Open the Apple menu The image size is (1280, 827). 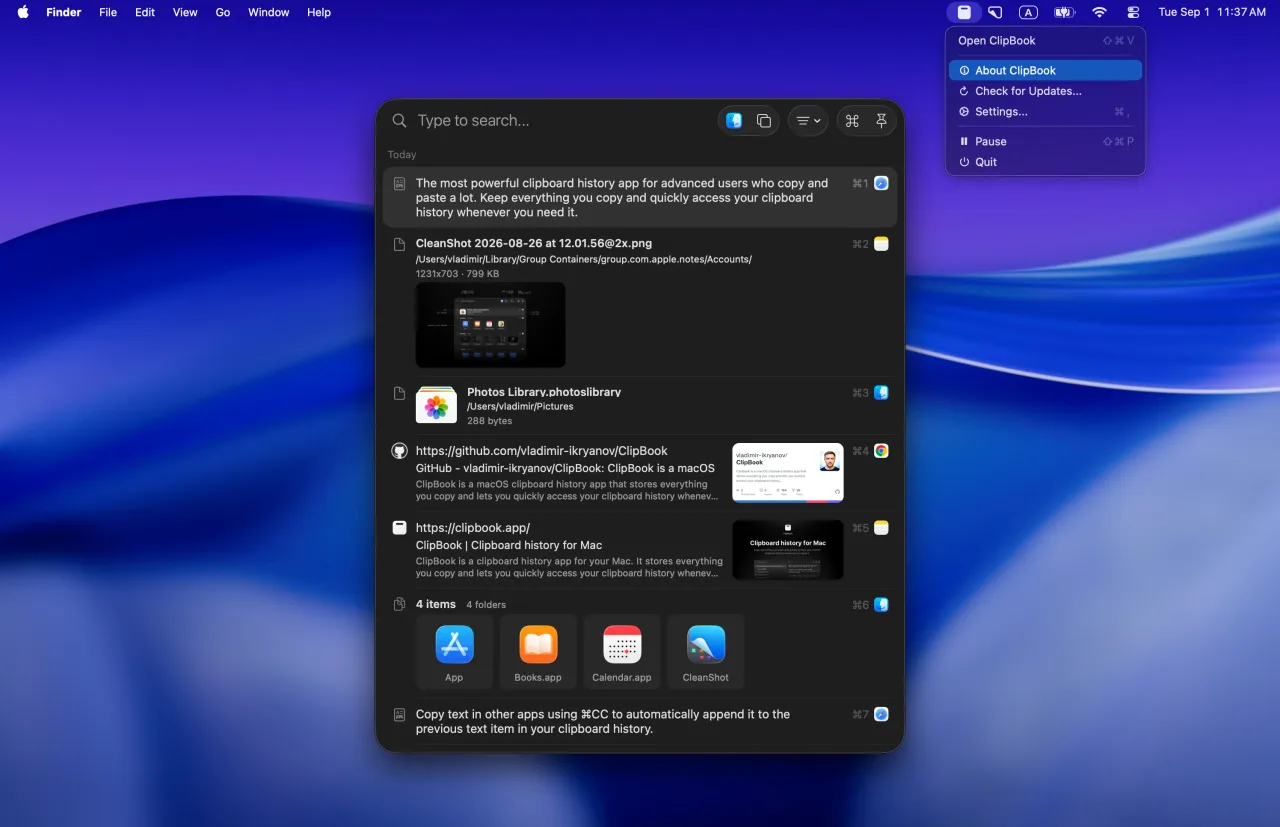click(x=23, y=12)
